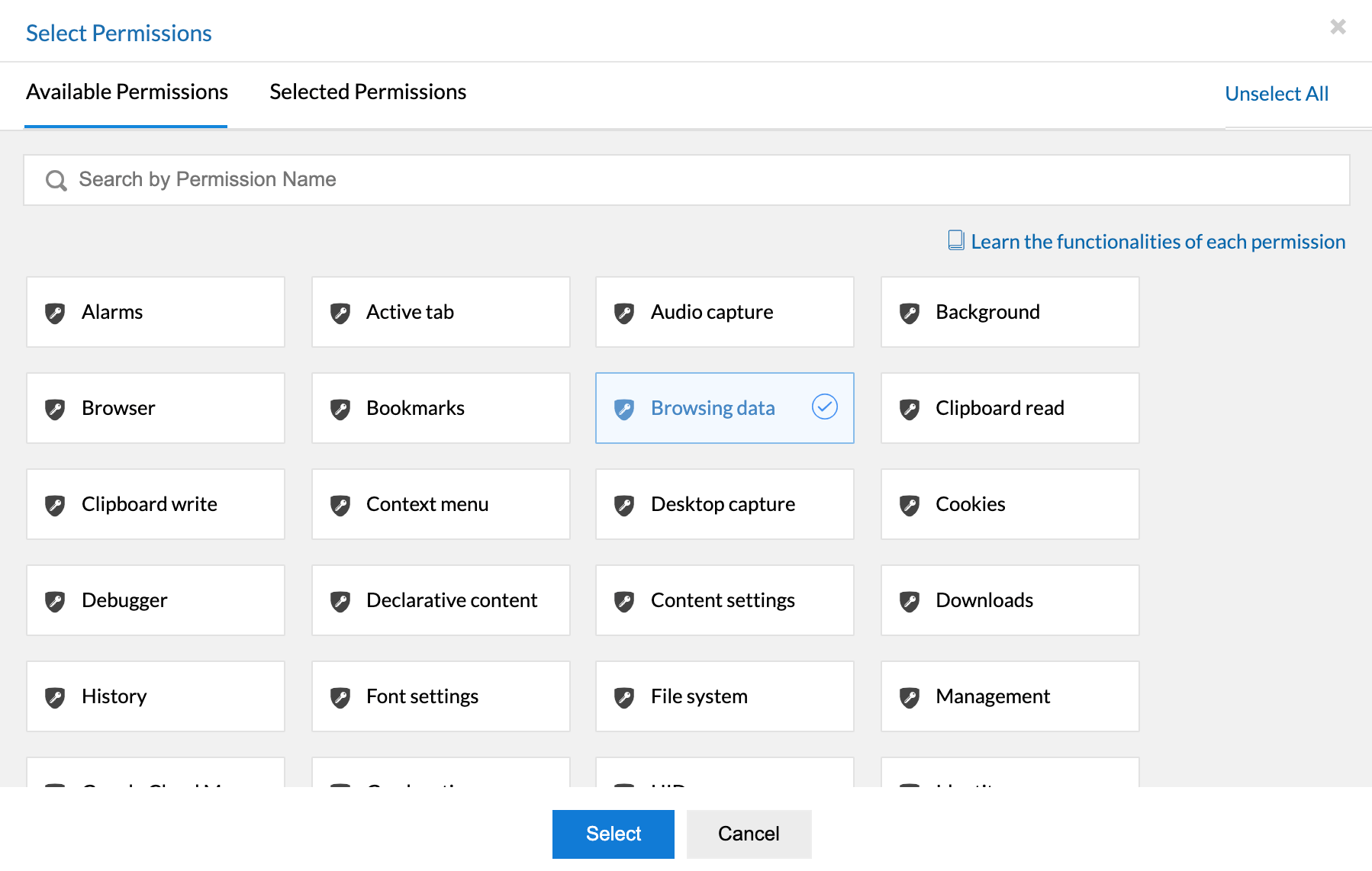Click the shield icon next to Debugger
The image size is (1372, 871).
click(x=55, y=601)
